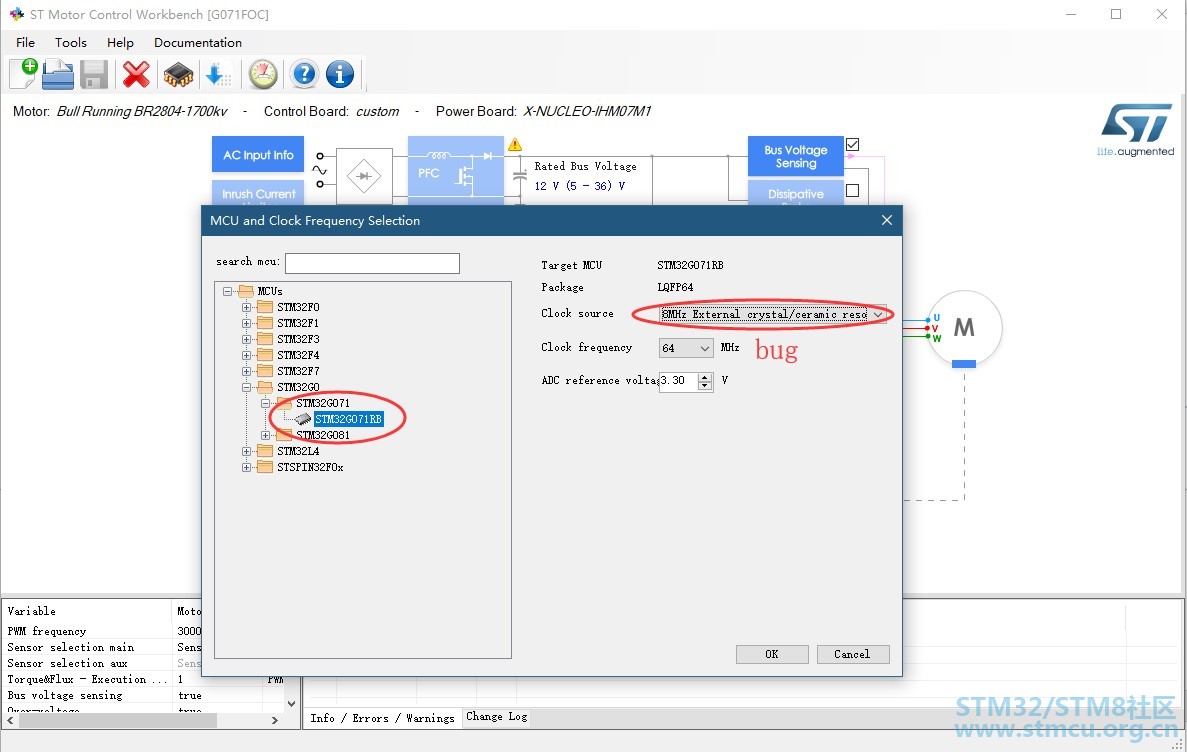
Task: Click the yellow warning triangle icon
Action: click(x=515, y=144)
